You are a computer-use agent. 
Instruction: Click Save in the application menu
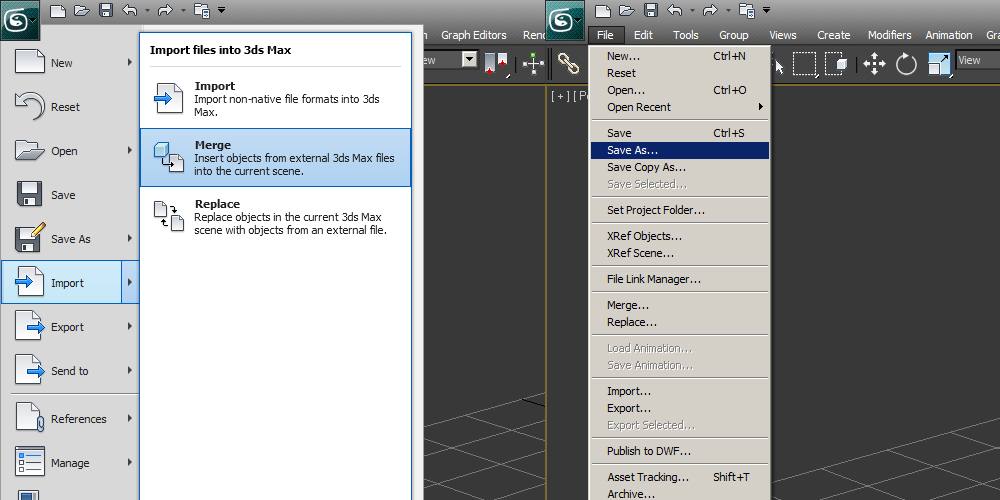point(70,195)
